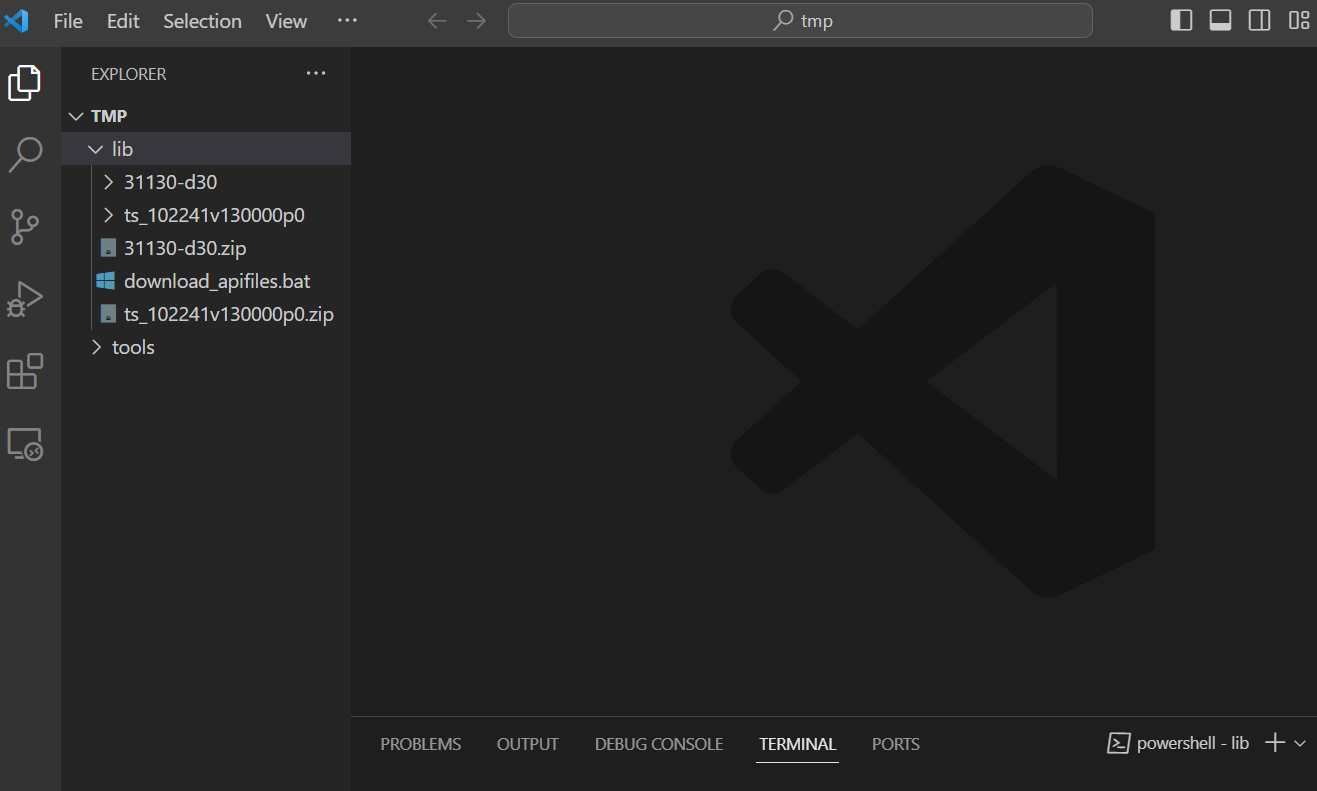This screenshot has height=791, width=1317.
Task: Open the File menu
Action: (68, 21)
